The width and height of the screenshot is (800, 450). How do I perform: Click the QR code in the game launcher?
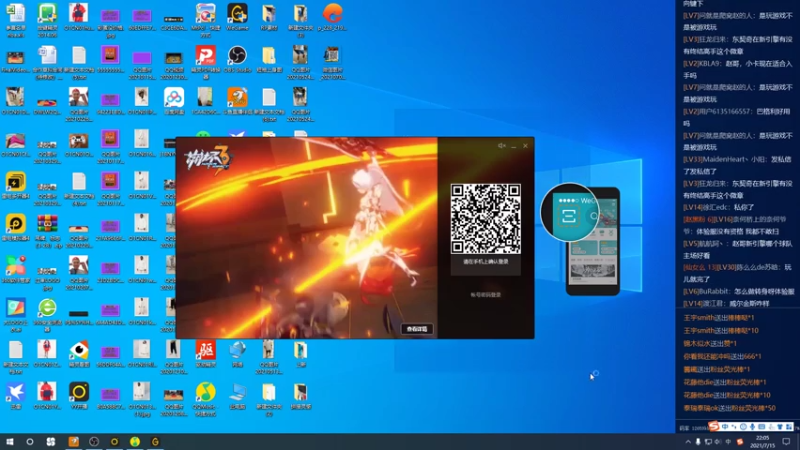click(486, 219)
